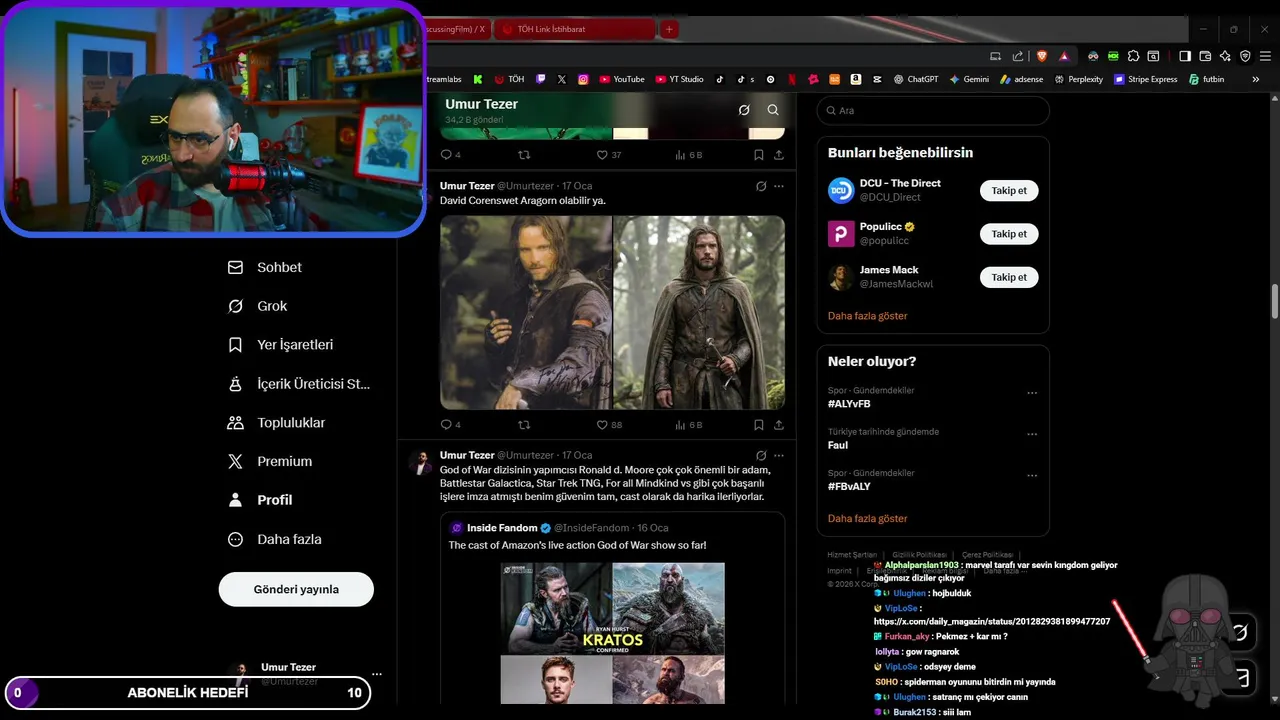Open the YouTube bookmark
The height and width of the screenshot is (720, 1280).
622,79
